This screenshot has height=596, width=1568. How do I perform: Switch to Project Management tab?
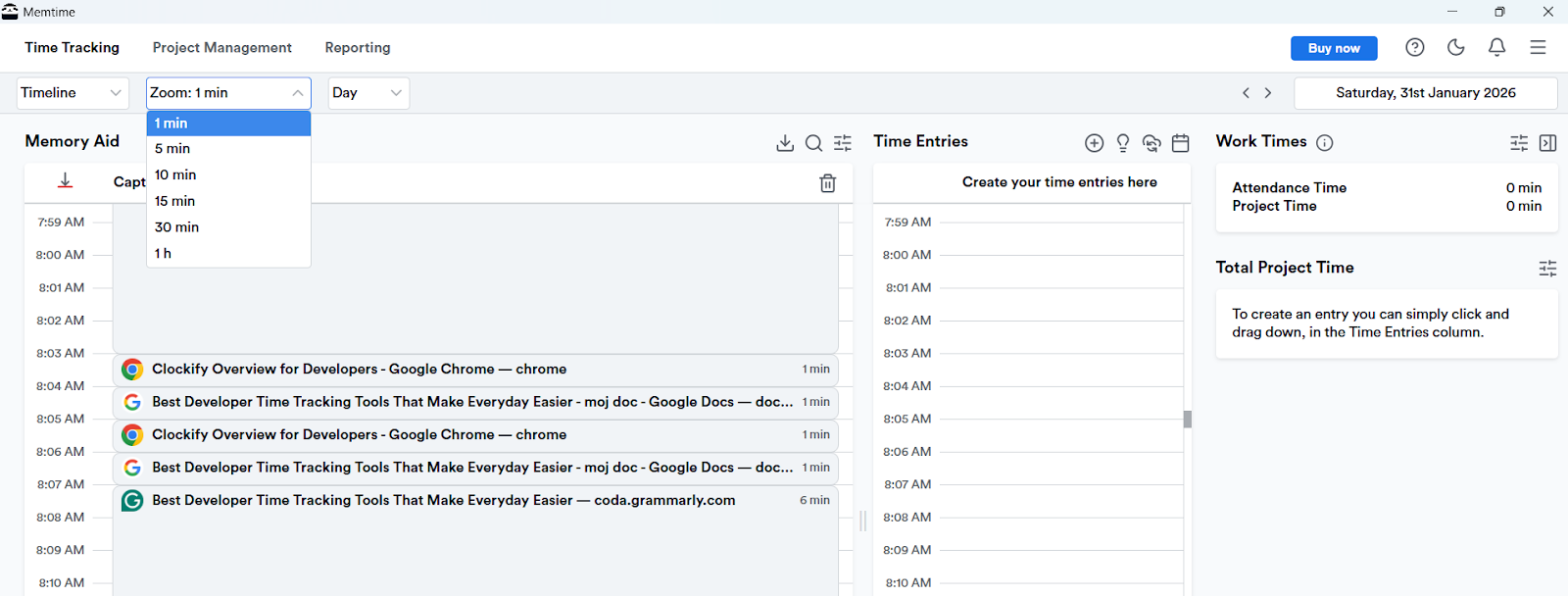[222, 48]
